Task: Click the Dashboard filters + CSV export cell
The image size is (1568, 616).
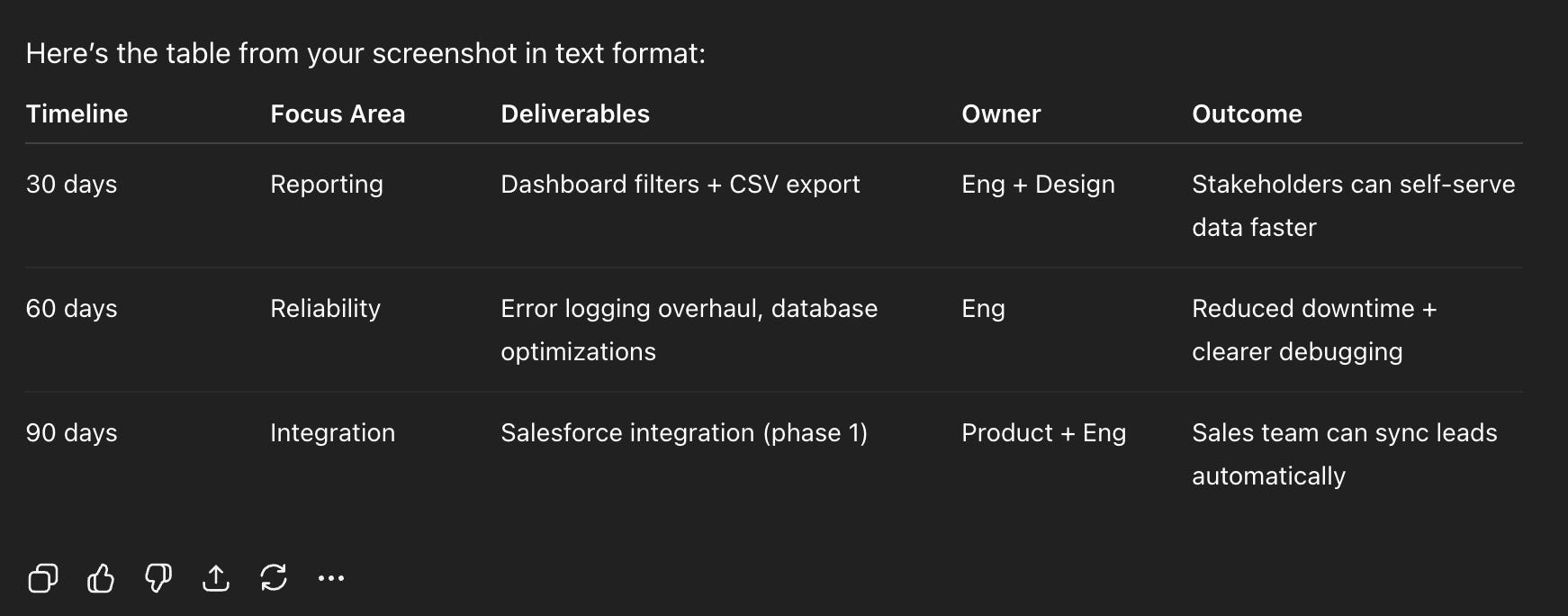Action: point(680,185)
